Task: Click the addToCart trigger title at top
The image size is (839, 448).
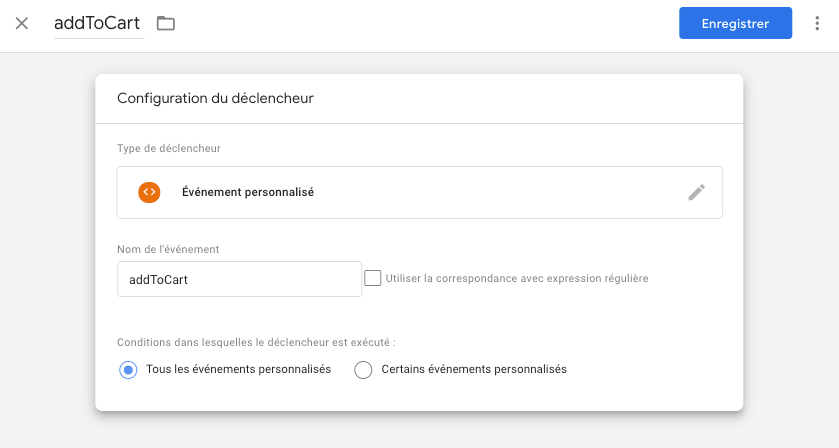Action: 97,23
